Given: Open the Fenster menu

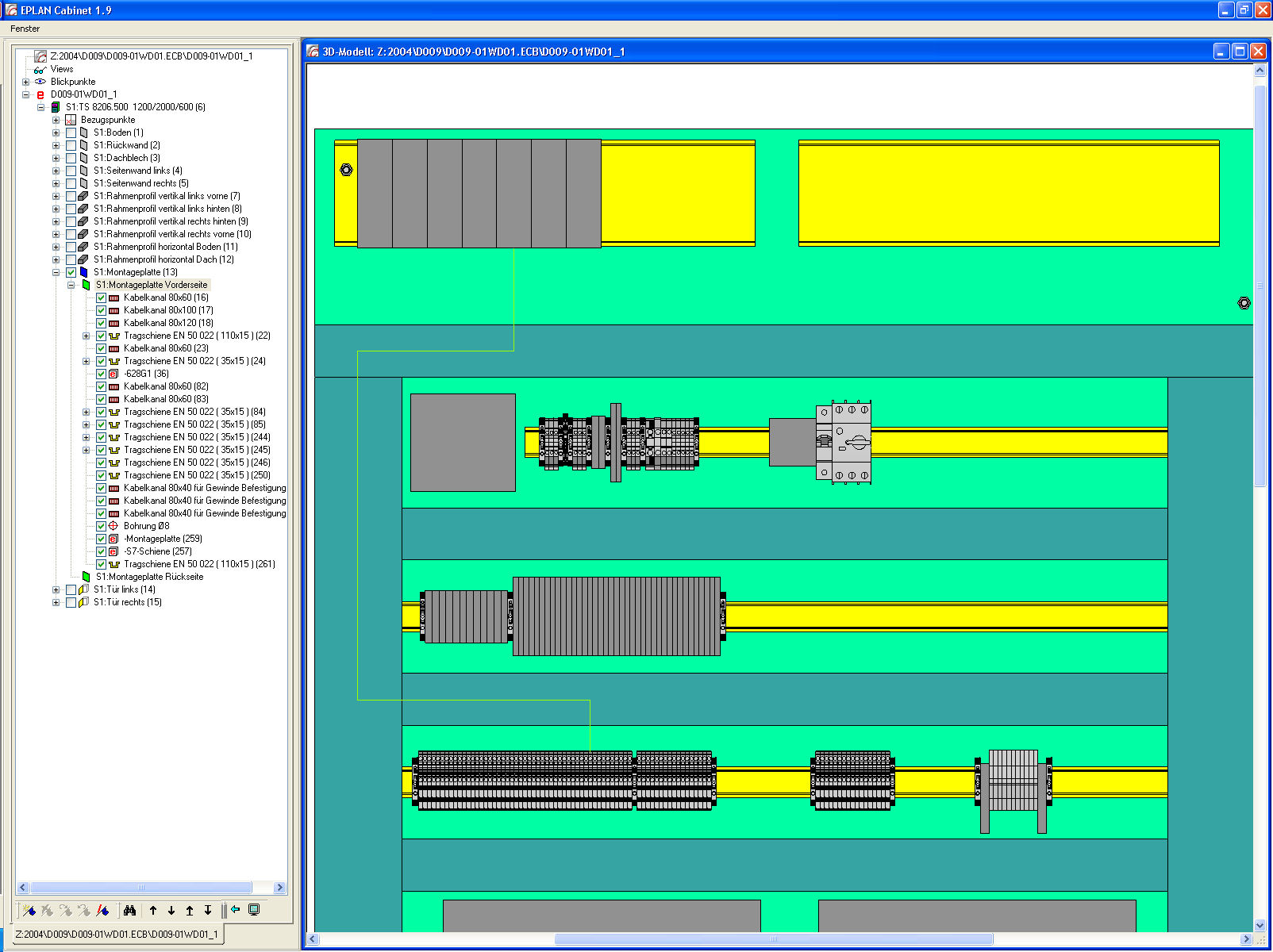Looking at the screenshot, I should tap(25, 29).
